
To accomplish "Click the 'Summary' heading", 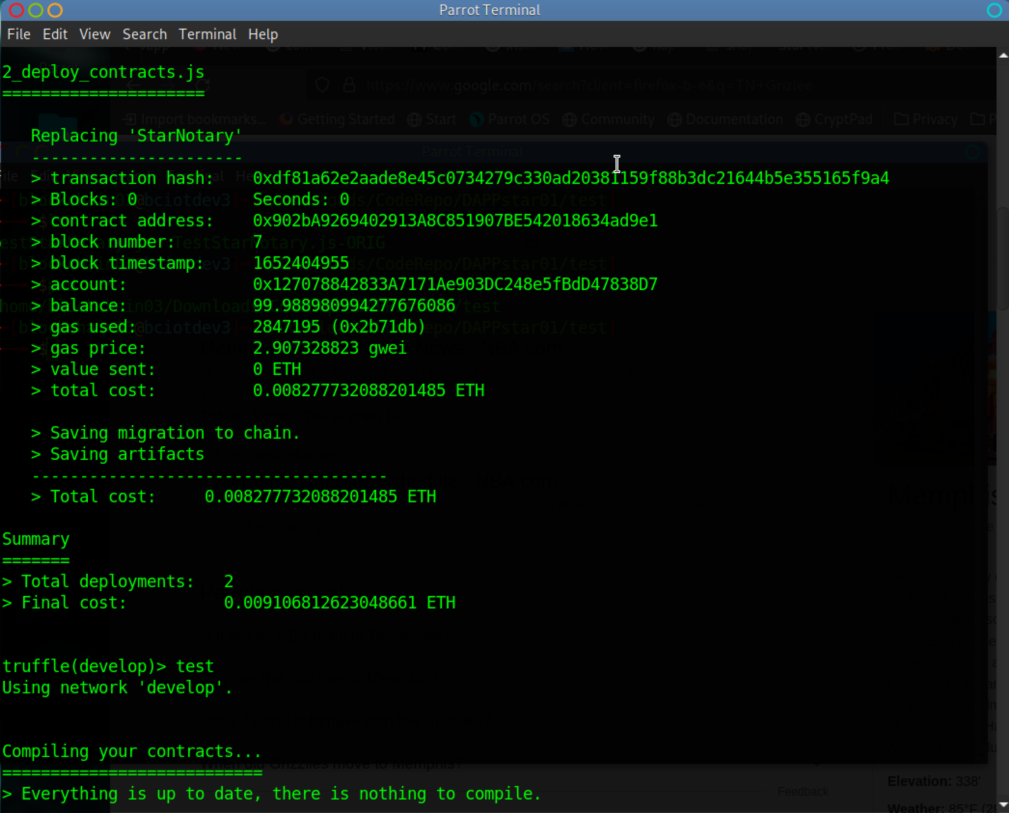I will pyautogui.click(x=36, y=539).
